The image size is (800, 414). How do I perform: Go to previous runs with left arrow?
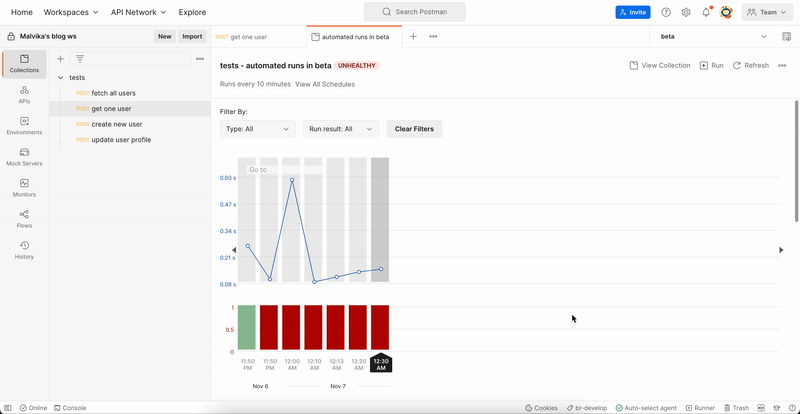coord(234,250)
